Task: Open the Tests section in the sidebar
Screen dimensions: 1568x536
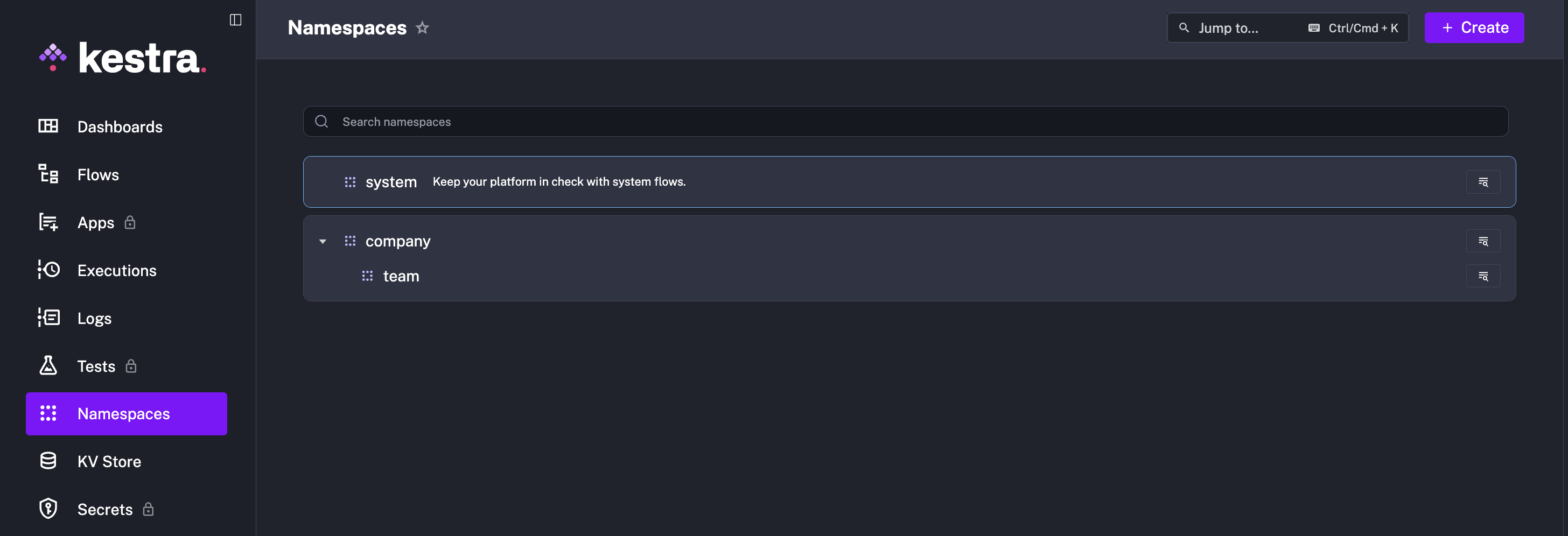Action: (x=95, y=365)
